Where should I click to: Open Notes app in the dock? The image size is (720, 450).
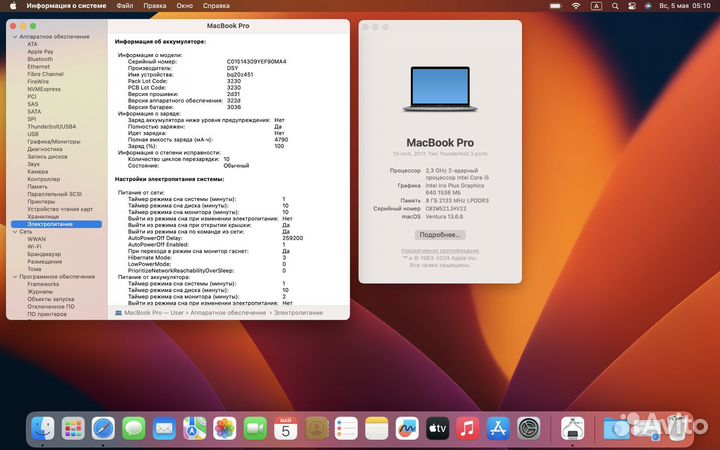coord(377,429)
